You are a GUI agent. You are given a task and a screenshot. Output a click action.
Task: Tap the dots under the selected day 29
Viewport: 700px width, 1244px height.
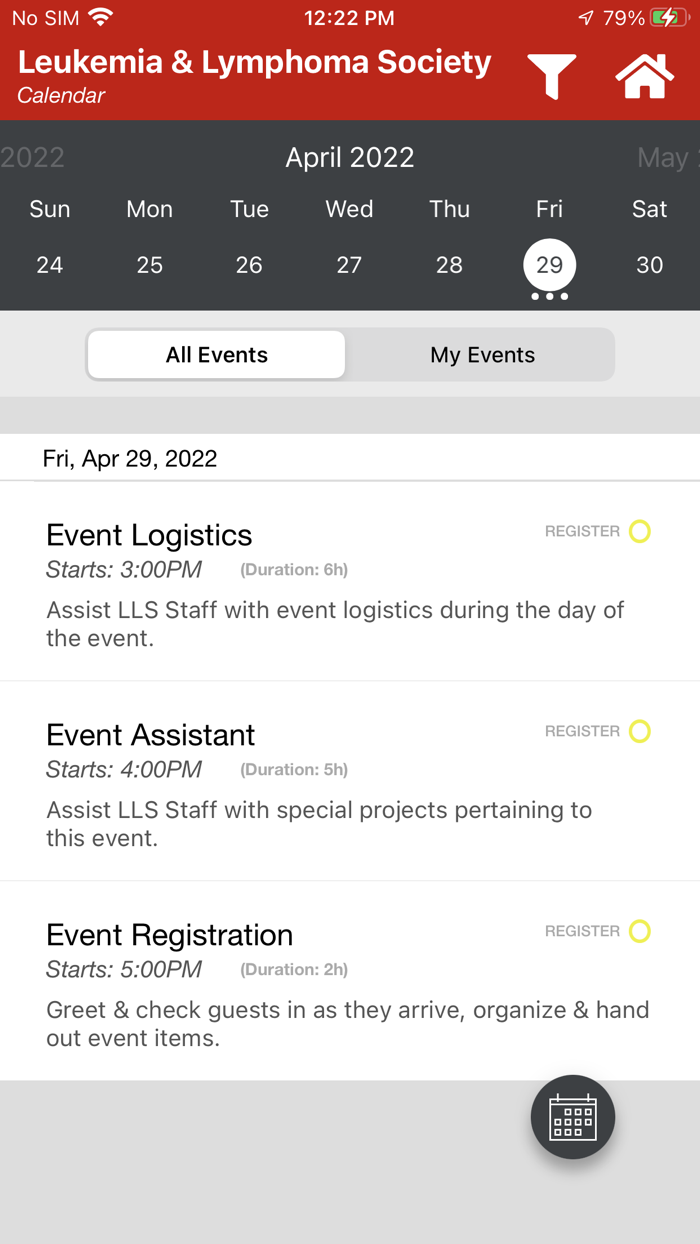point(549,297)
